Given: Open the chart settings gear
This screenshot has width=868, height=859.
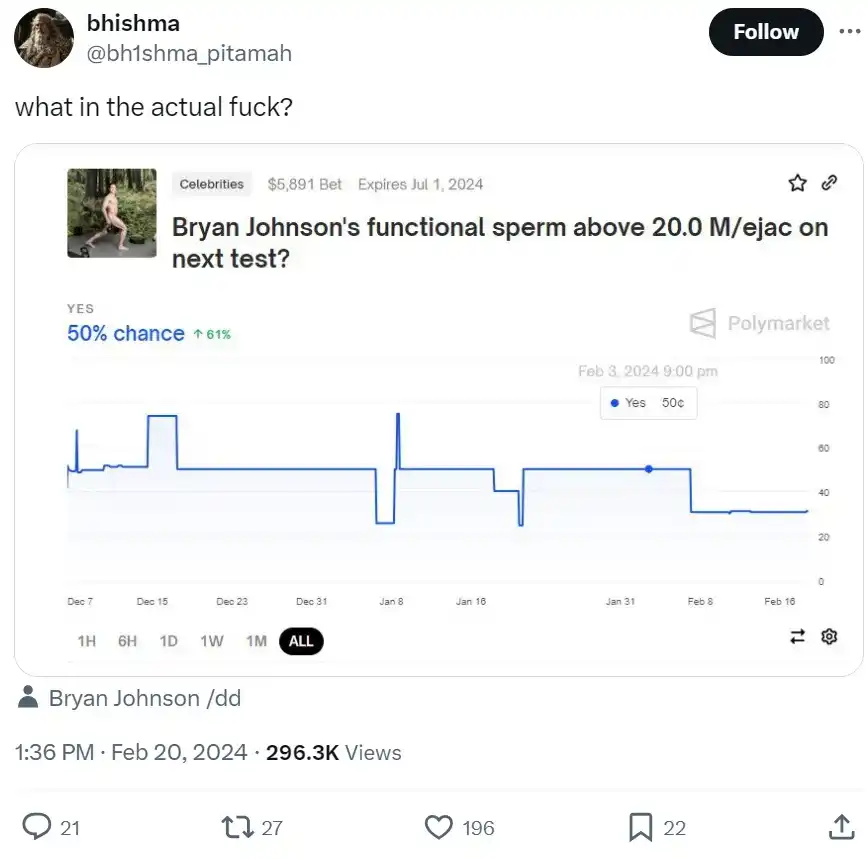Looking at the screenshot, I should 828,636.
